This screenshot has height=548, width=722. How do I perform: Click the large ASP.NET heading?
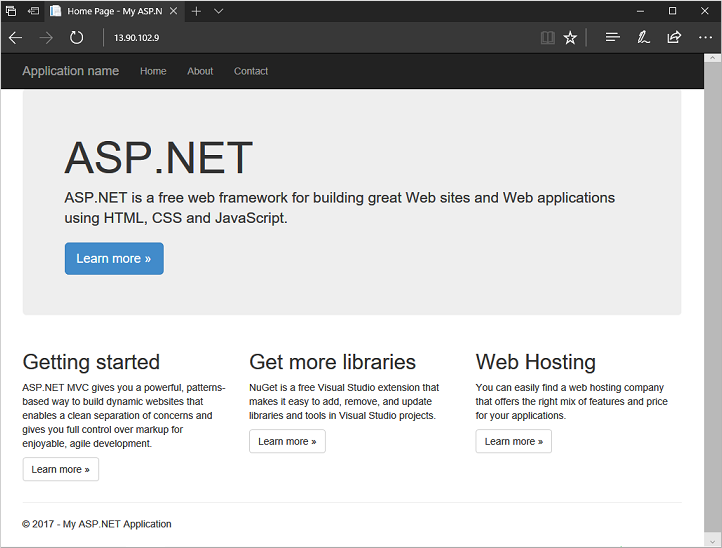[x=158, y=158]
